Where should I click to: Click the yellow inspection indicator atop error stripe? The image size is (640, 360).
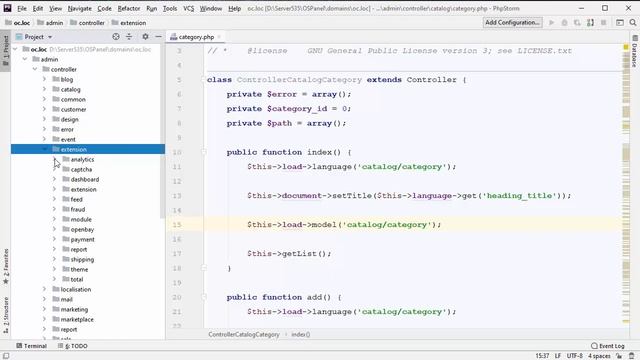click(626, 47)
